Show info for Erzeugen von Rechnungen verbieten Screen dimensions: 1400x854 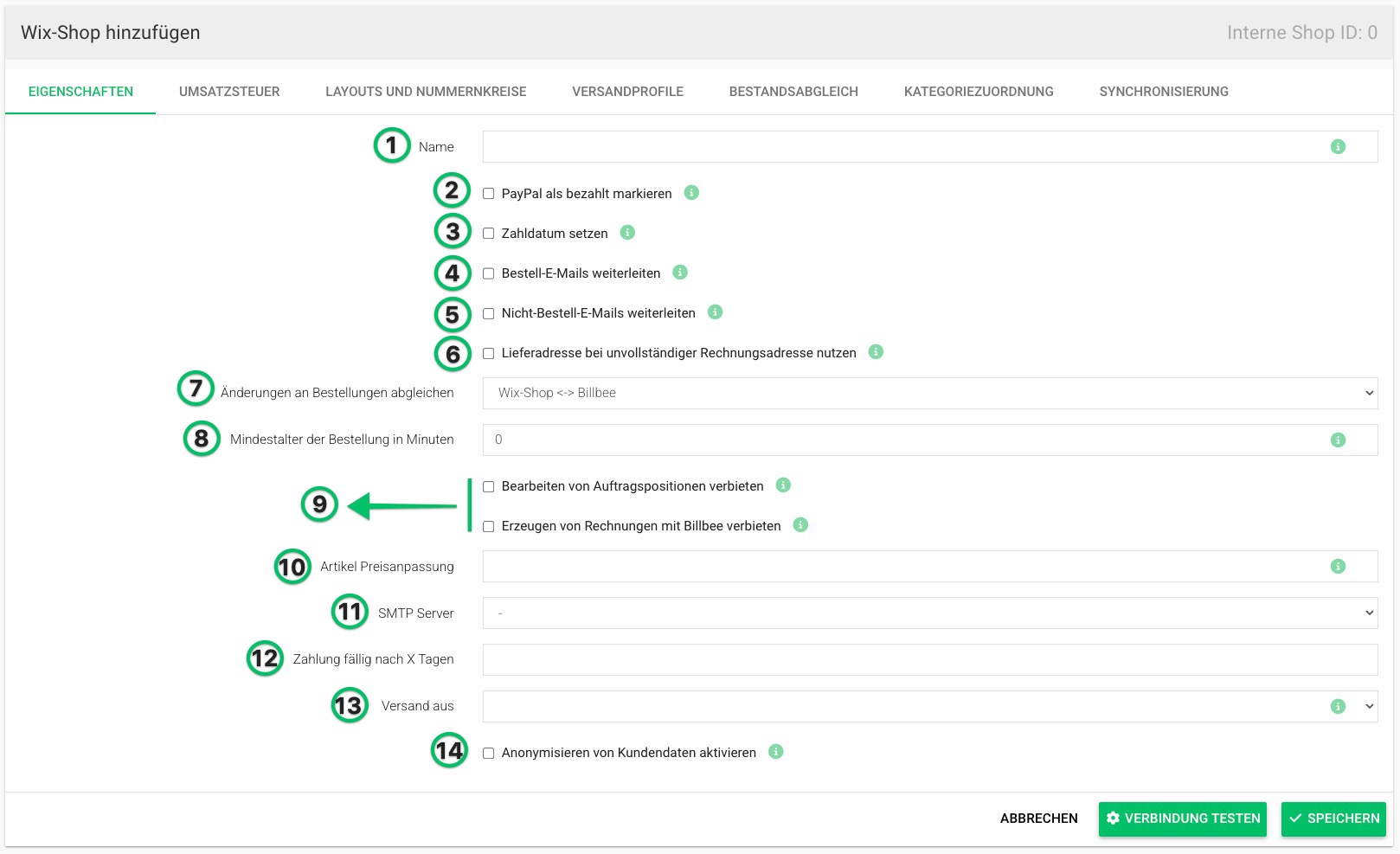[800, 525]
